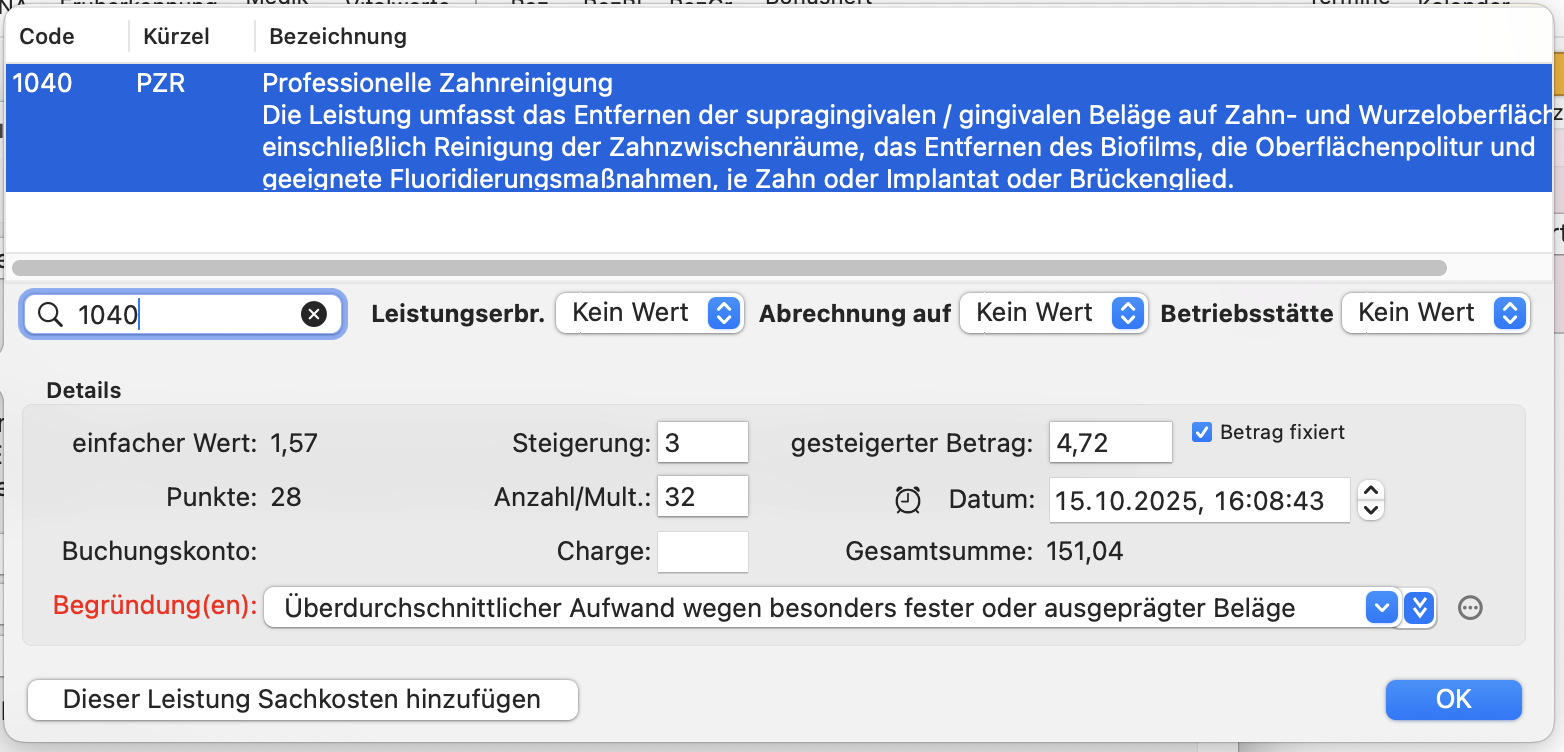Screen dimensions: 1564x752
Task: Click the horizontal scrollbar under results list
Action: coord(728,268)
